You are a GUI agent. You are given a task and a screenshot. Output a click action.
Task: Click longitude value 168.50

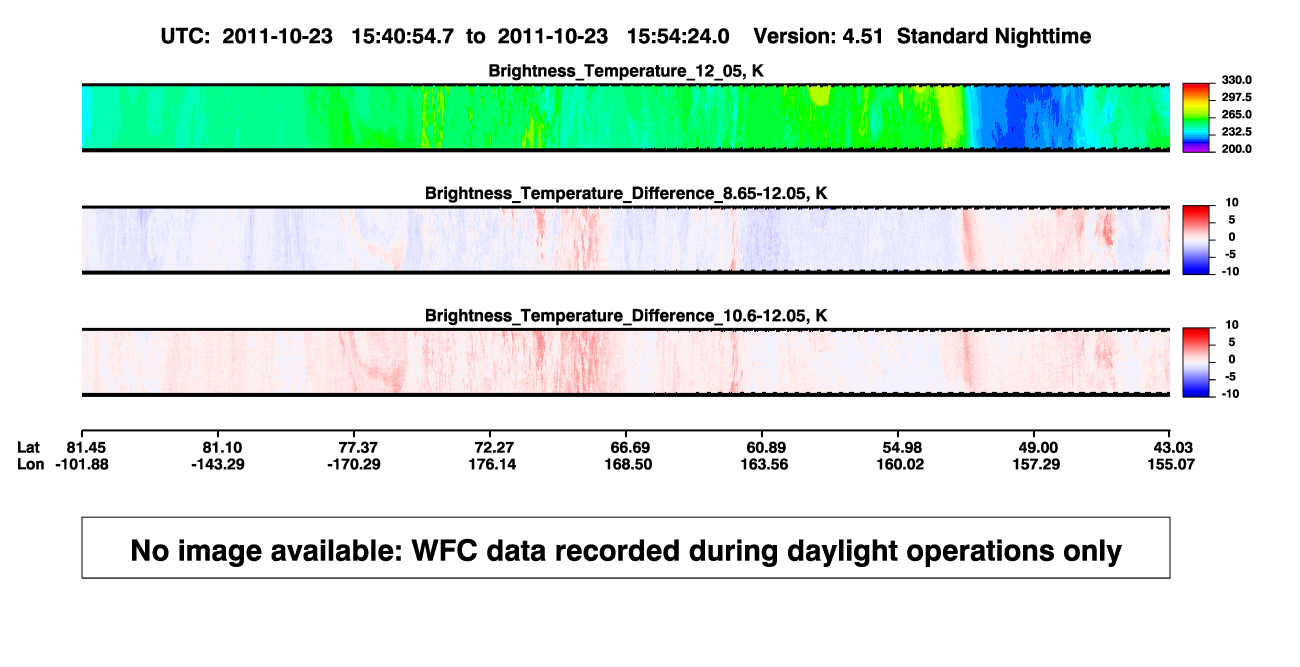click(x=628, y=464)
